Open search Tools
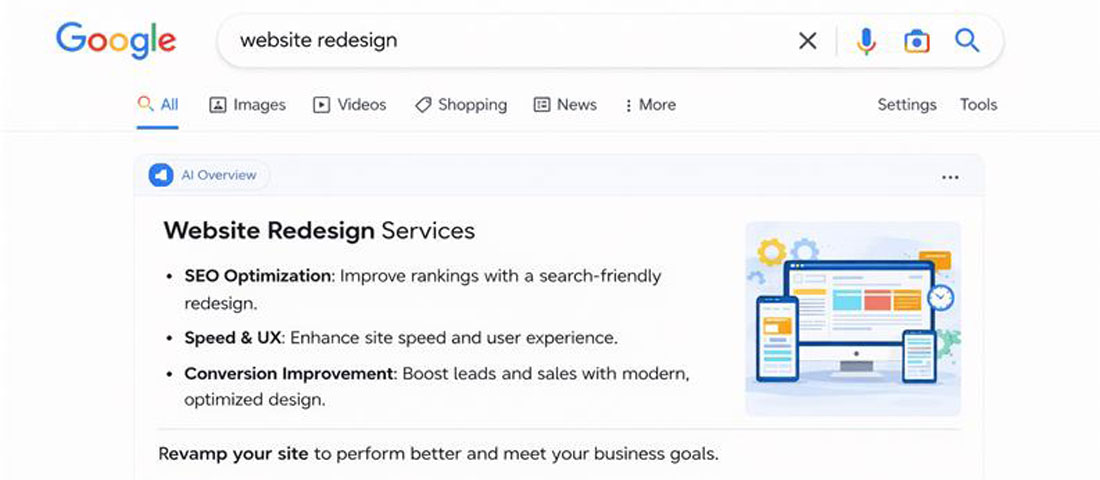Image resolution: width=1100 pixels, height=480 pixels. pyautogui.click(x=979, y=105)
